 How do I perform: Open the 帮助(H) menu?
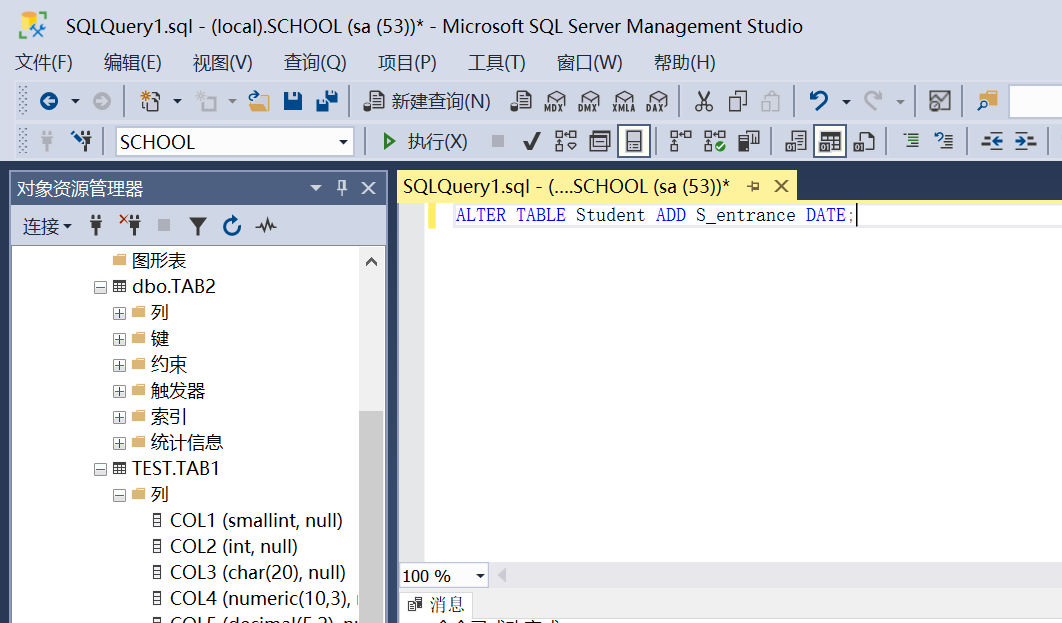(x=685, y=63)
